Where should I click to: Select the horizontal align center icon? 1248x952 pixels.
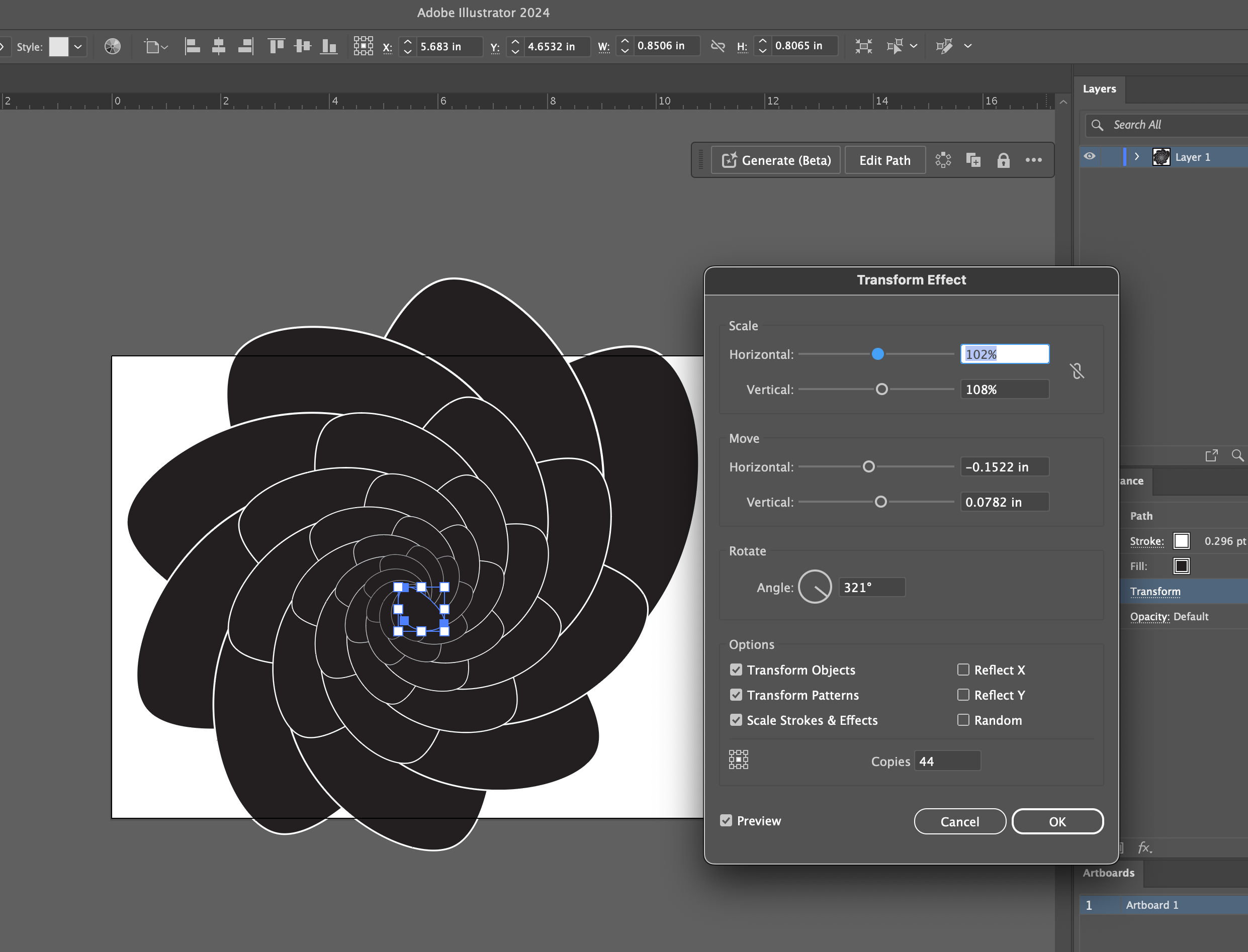click(x=219, y=46)
